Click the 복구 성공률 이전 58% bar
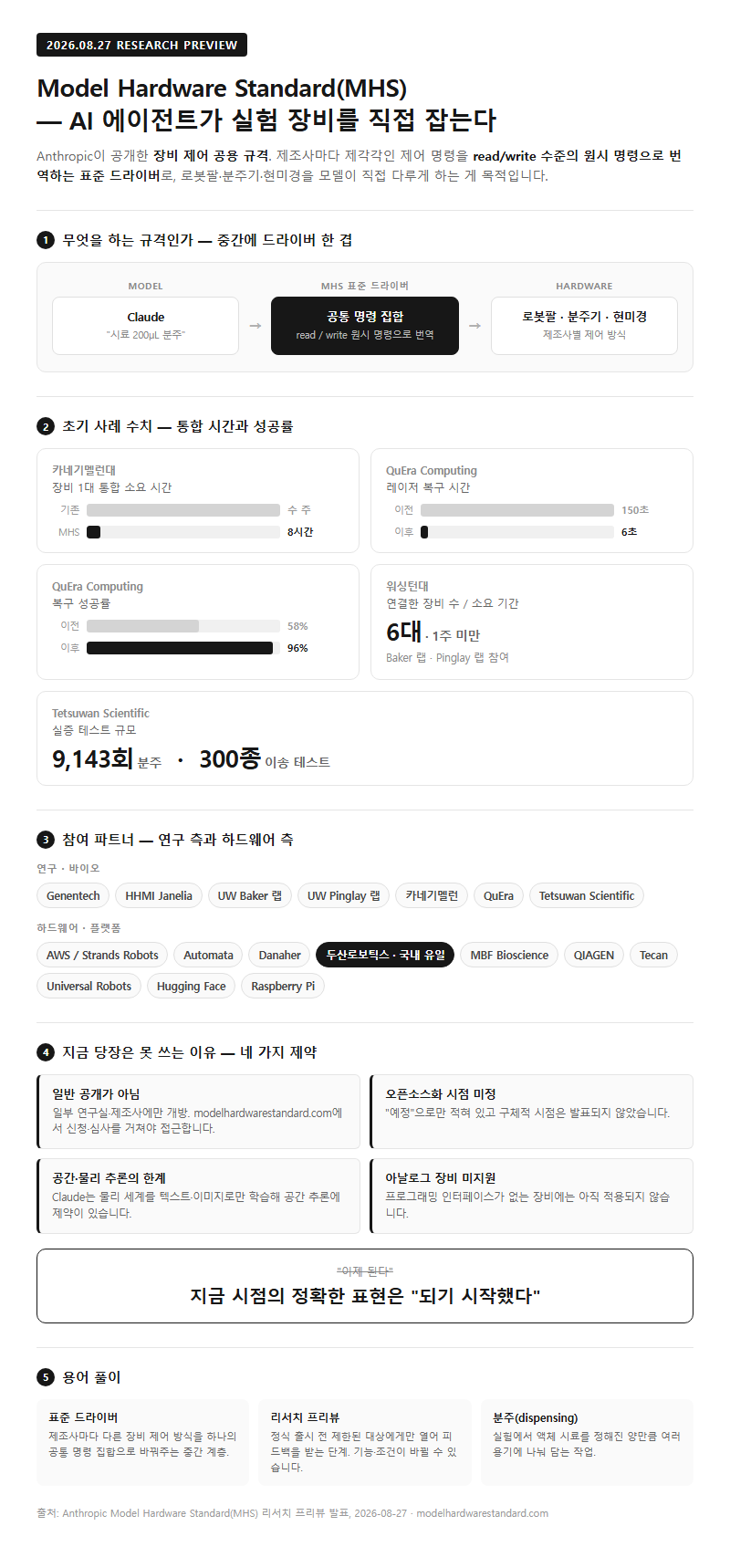This screenshot has height=1568, width=730. coord(183,626)
